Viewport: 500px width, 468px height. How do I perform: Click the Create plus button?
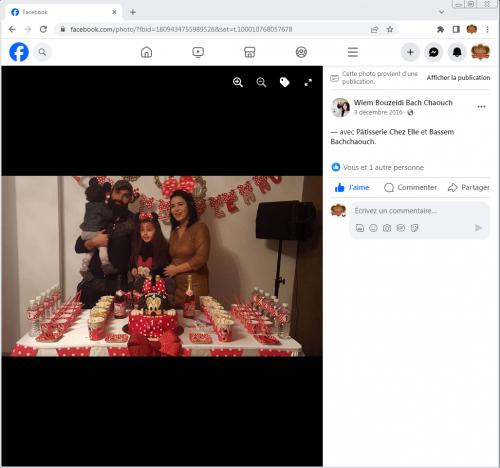(x=410, y=52)
